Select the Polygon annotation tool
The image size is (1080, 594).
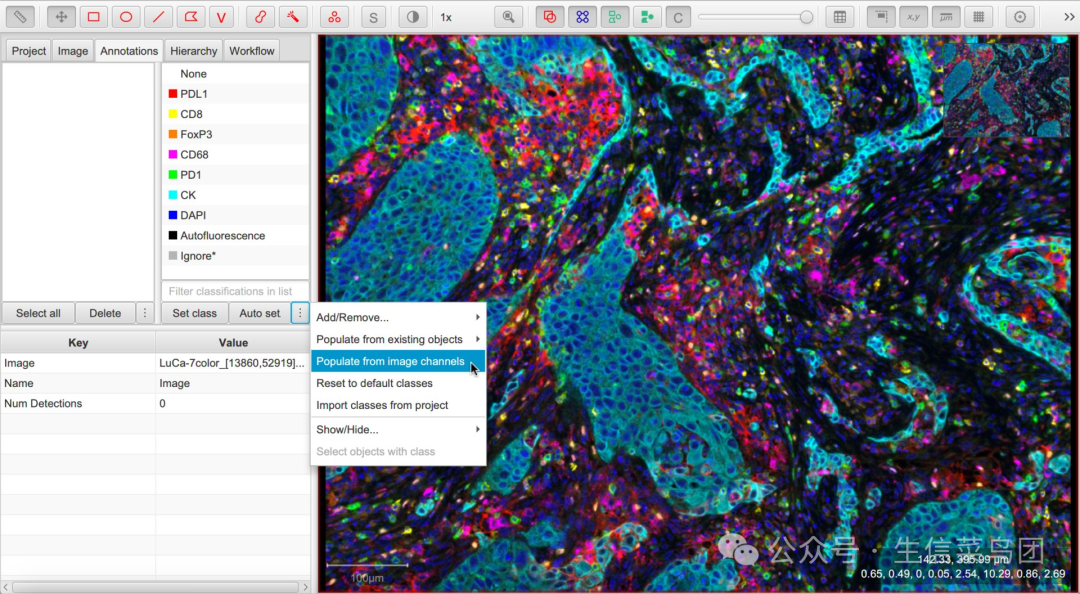pyautogui.click(x=191, y=17)
